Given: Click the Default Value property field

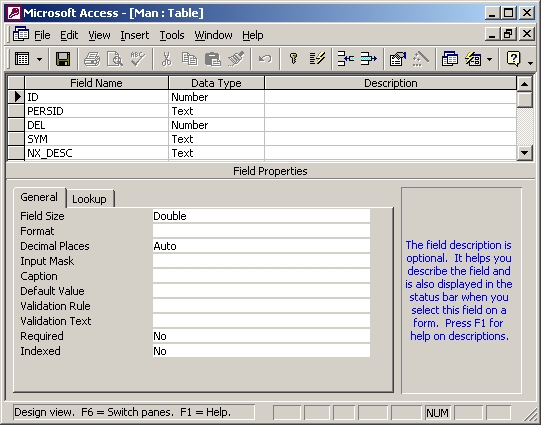Looking at the screenshot, I should point(261,291).
